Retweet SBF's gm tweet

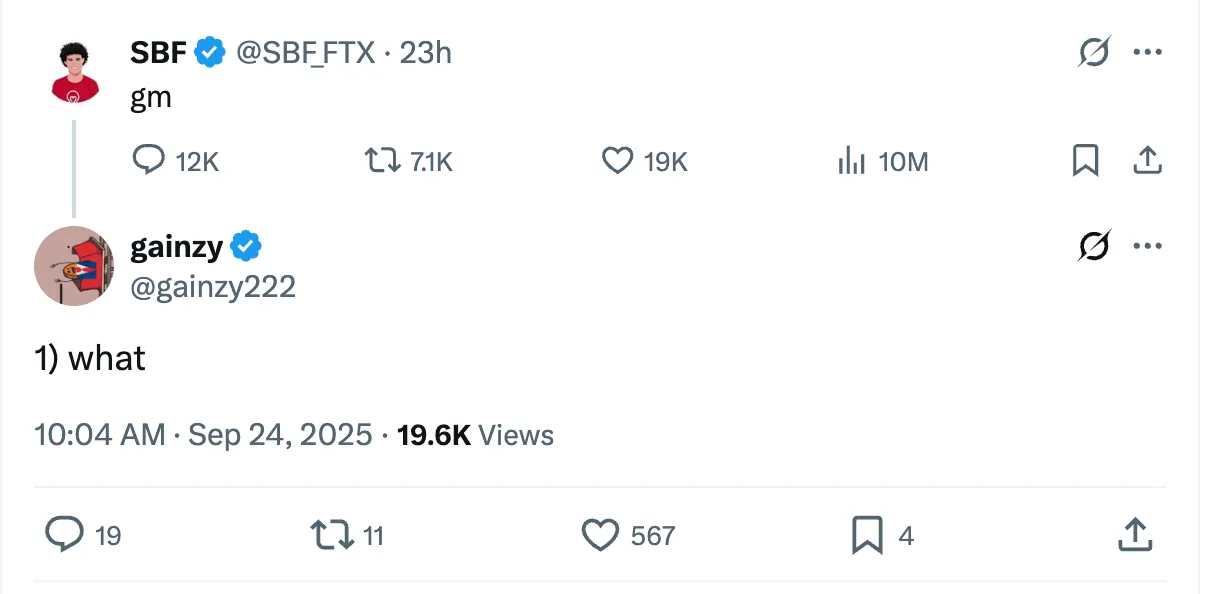408,160
